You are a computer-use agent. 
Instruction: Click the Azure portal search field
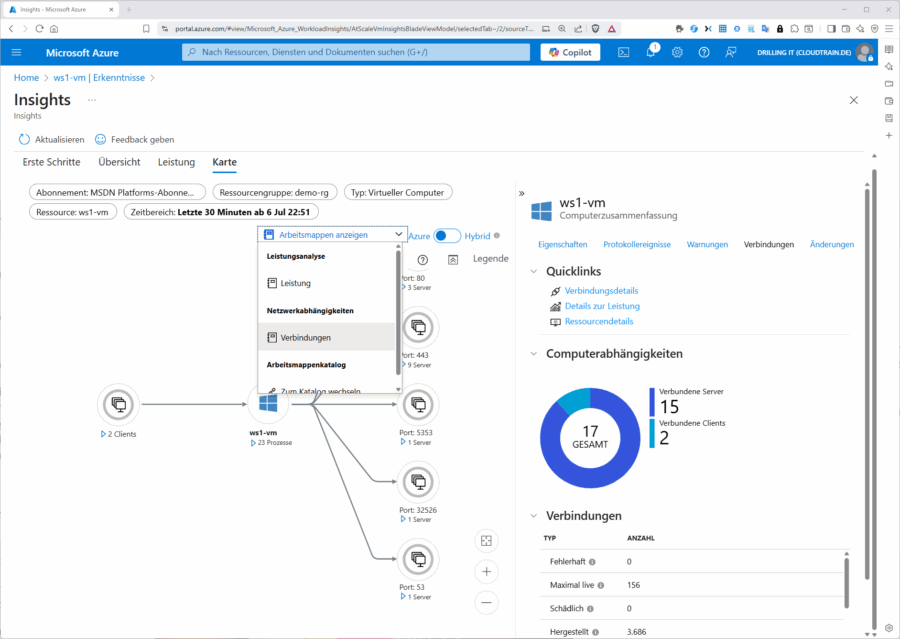pos(356,52)
